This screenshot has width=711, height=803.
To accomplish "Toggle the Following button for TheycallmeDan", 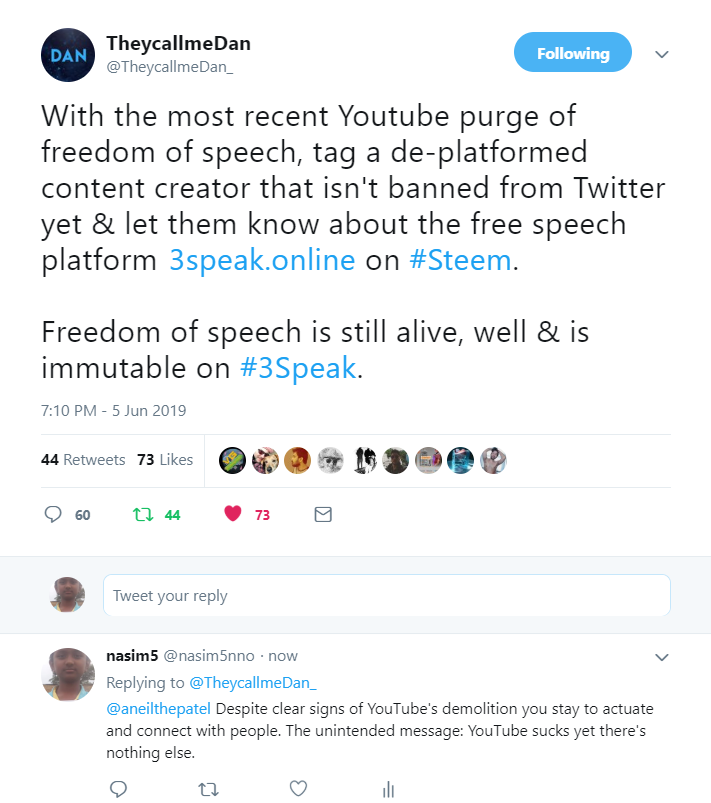I will click(x=572, y=53).
